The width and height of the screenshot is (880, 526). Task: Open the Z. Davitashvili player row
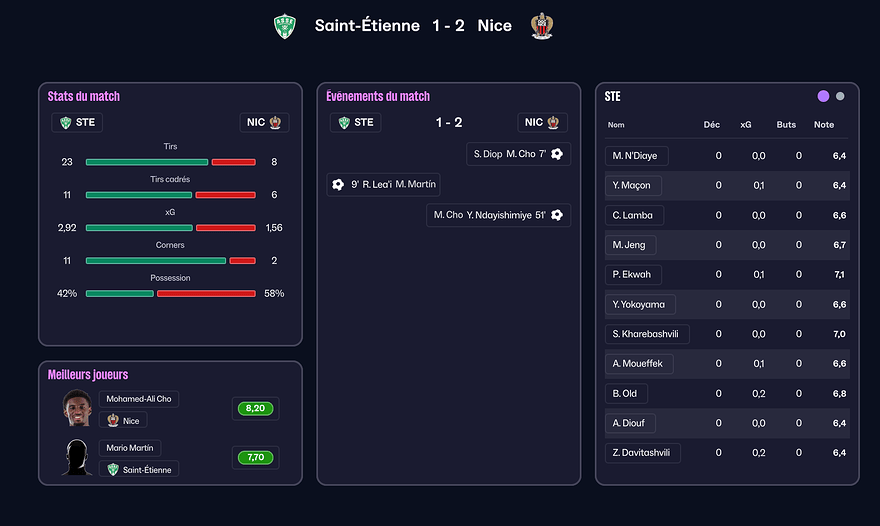coord(643,453)
